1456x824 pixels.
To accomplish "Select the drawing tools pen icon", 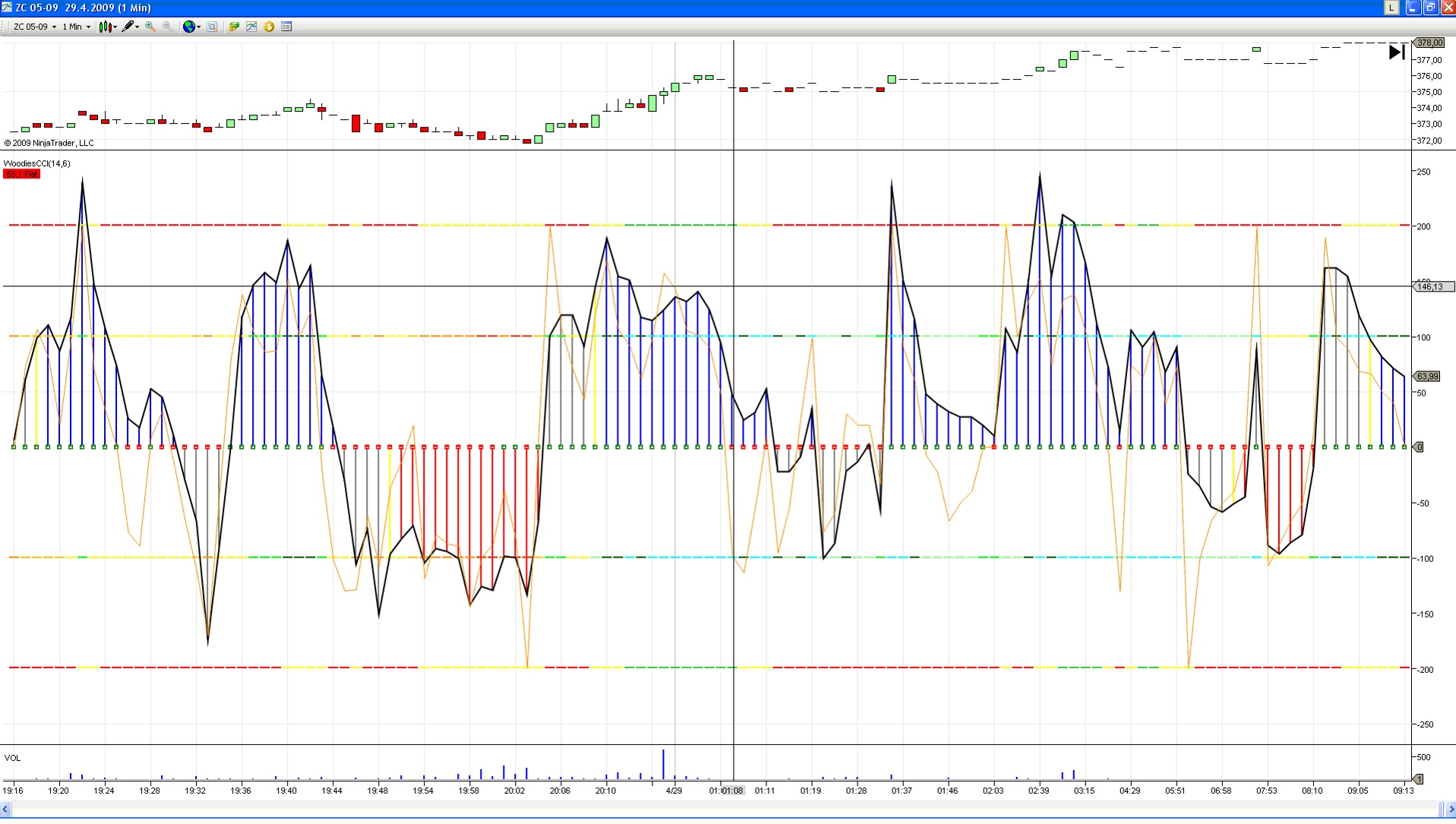I will [x=128, y=27].
